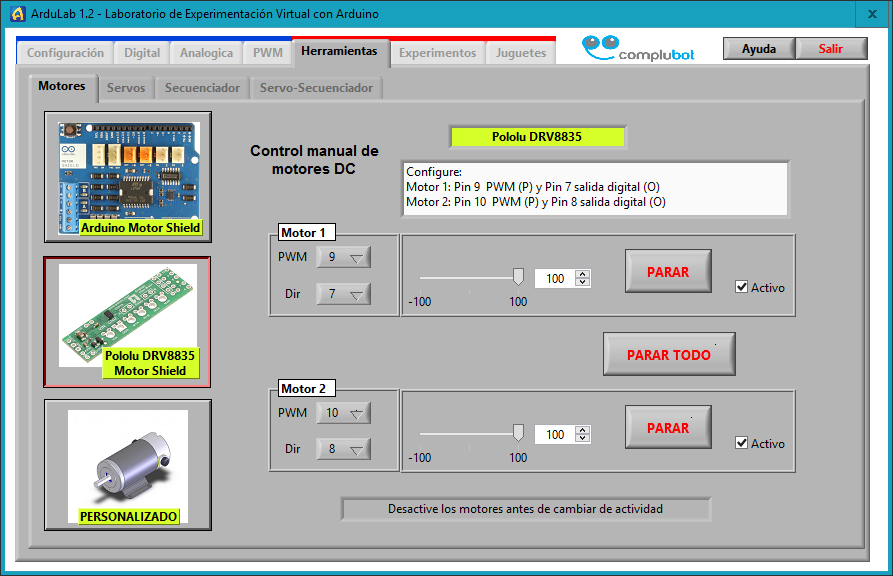The height and width of the screenshot is (576, 893).
Task: Choose the PERSONALIZADO motor image
Action: coord(128,464)
